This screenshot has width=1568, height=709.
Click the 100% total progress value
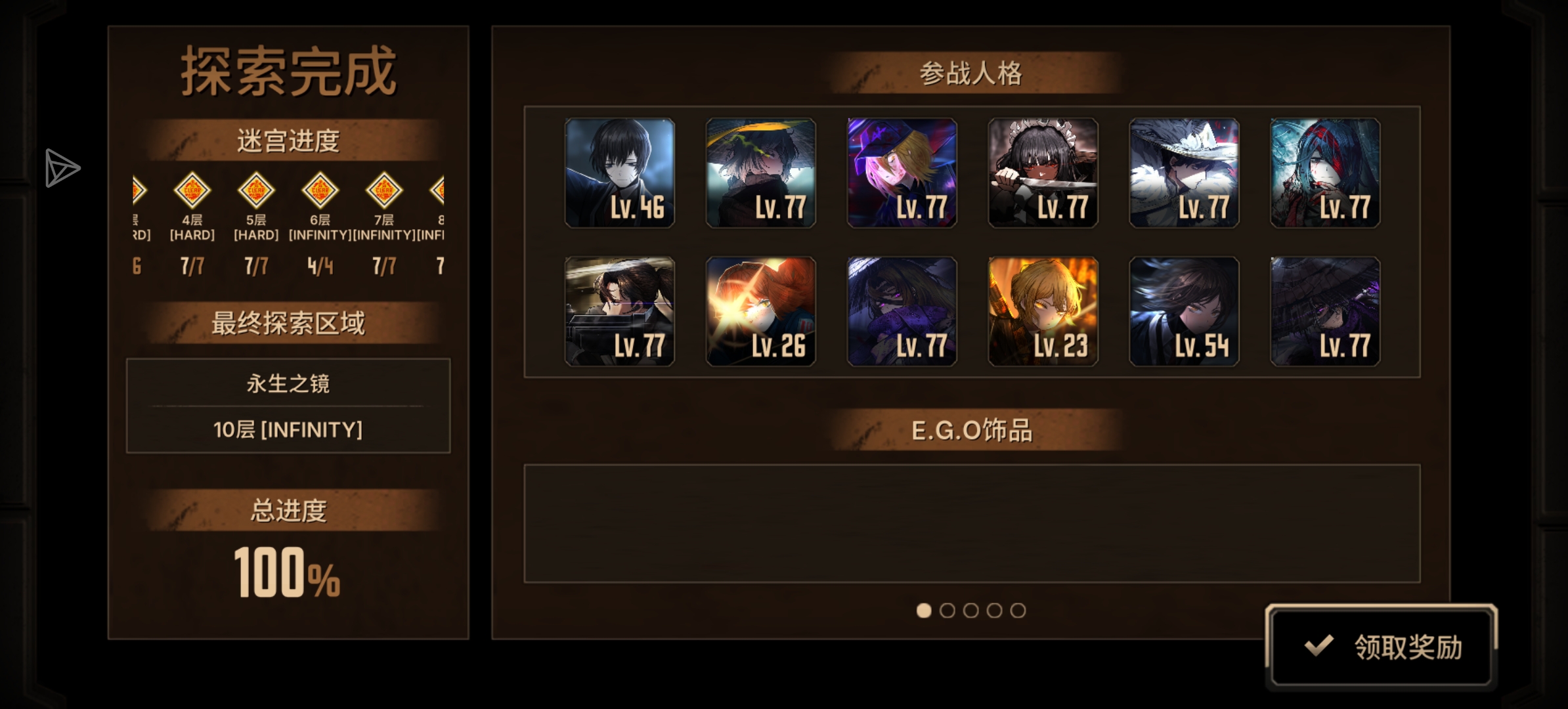(x=288, y=572)
